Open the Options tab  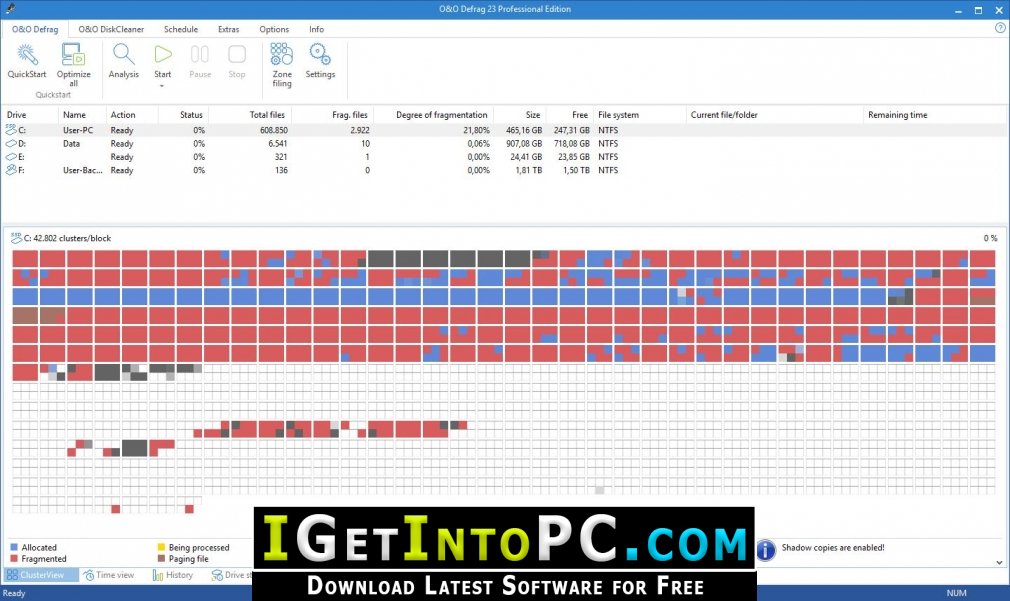point(274,29)
